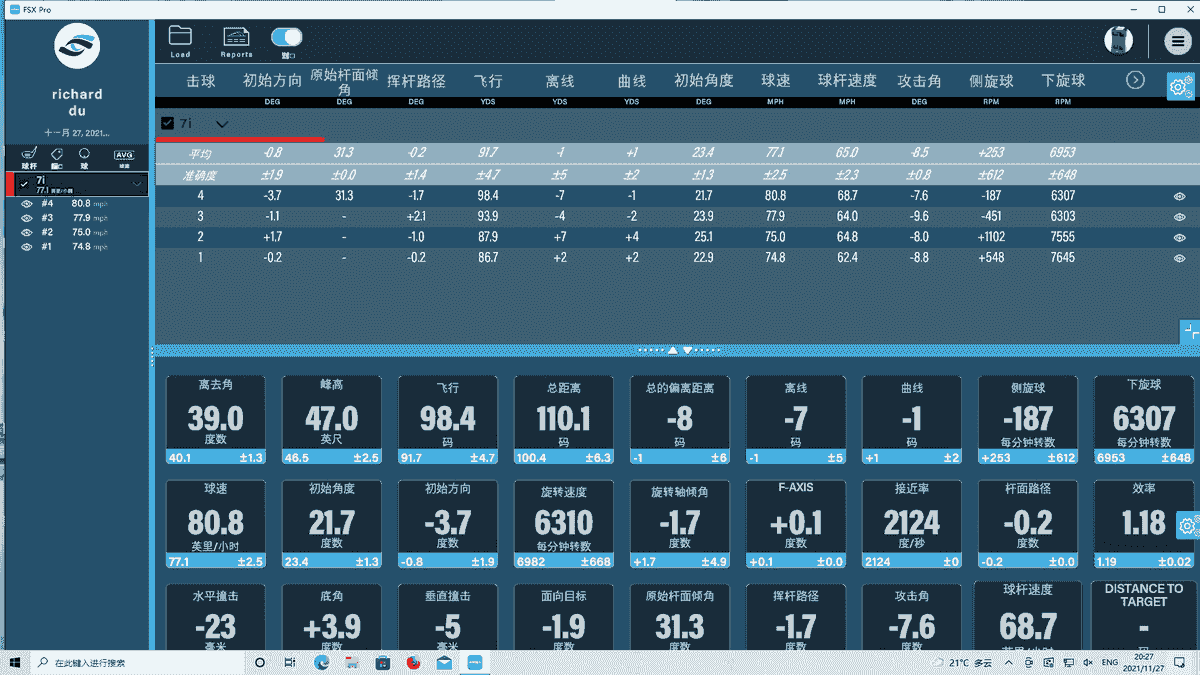Viewport: 1200px width, 675px height.
Task: Open Firefox from the taskbar
Action: 413,662
